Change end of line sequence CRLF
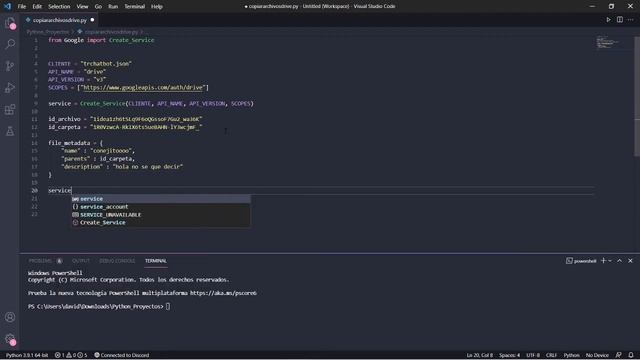 tap(551, 355)
